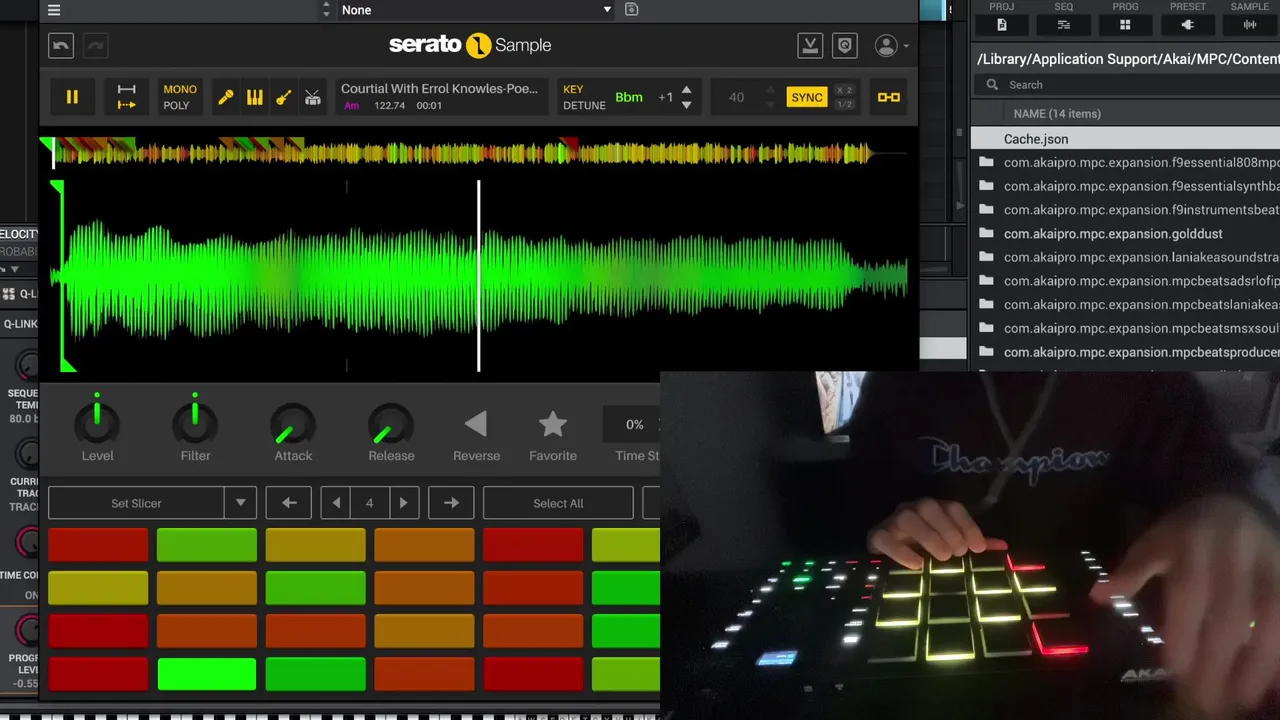Enable POLY voice mode

176,105
